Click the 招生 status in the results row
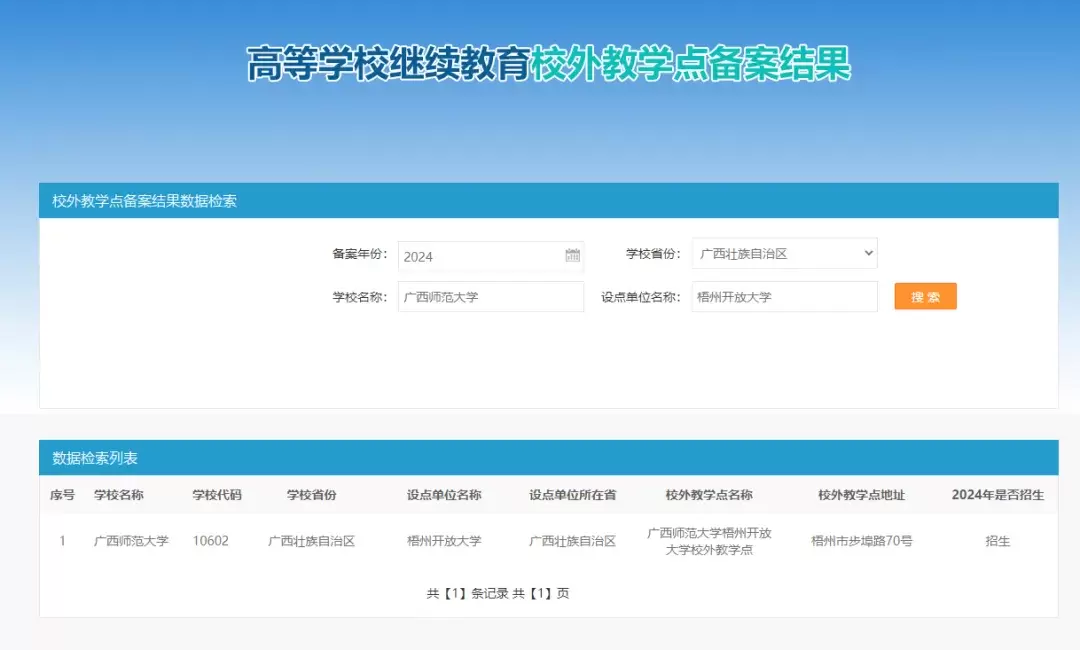 pos(996,541)
